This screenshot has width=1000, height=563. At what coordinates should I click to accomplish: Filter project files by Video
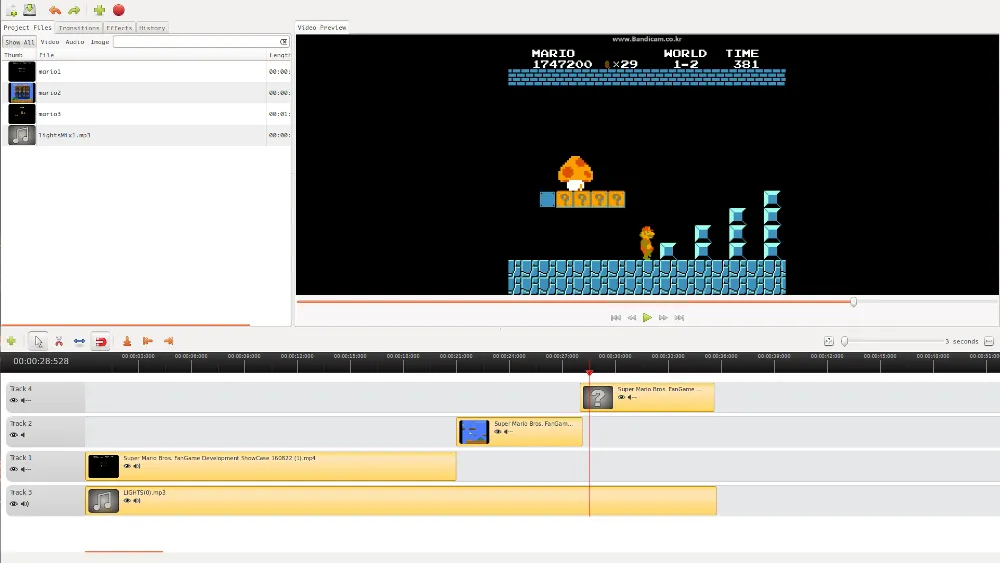(x=50, y=42)
